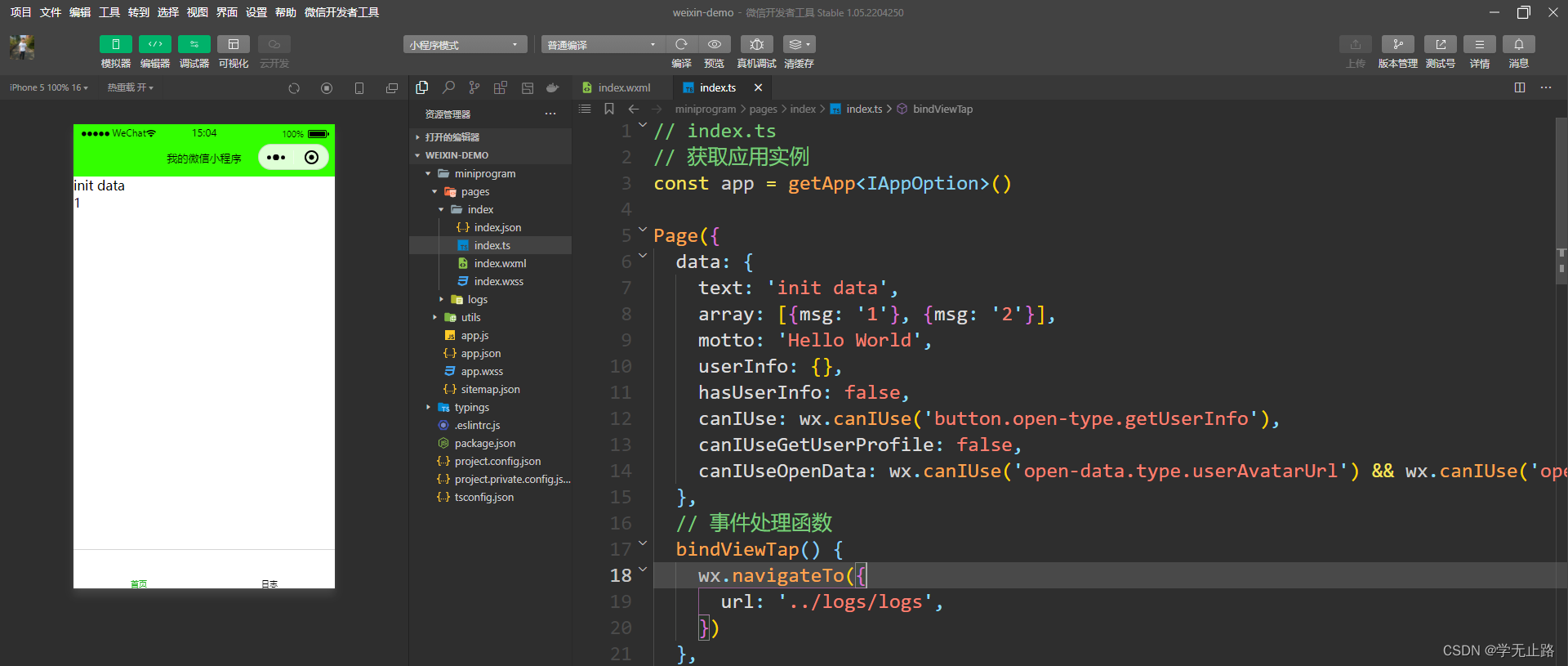Open the 文件 menu
This screenshot has height=666, width=1568.
tap(51, 12)
